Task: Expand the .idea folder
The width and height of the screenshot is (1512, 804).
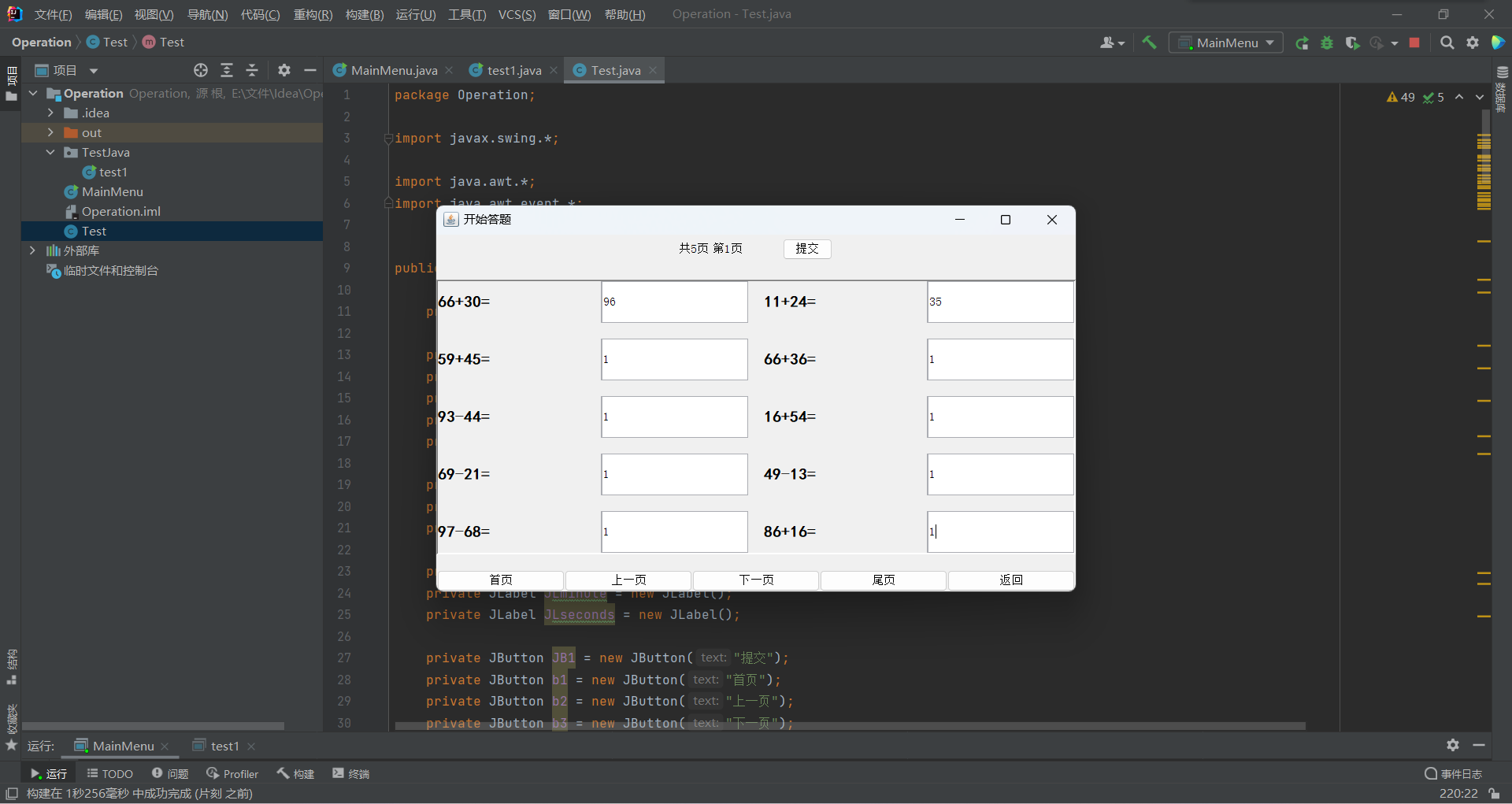Action: 50,113
